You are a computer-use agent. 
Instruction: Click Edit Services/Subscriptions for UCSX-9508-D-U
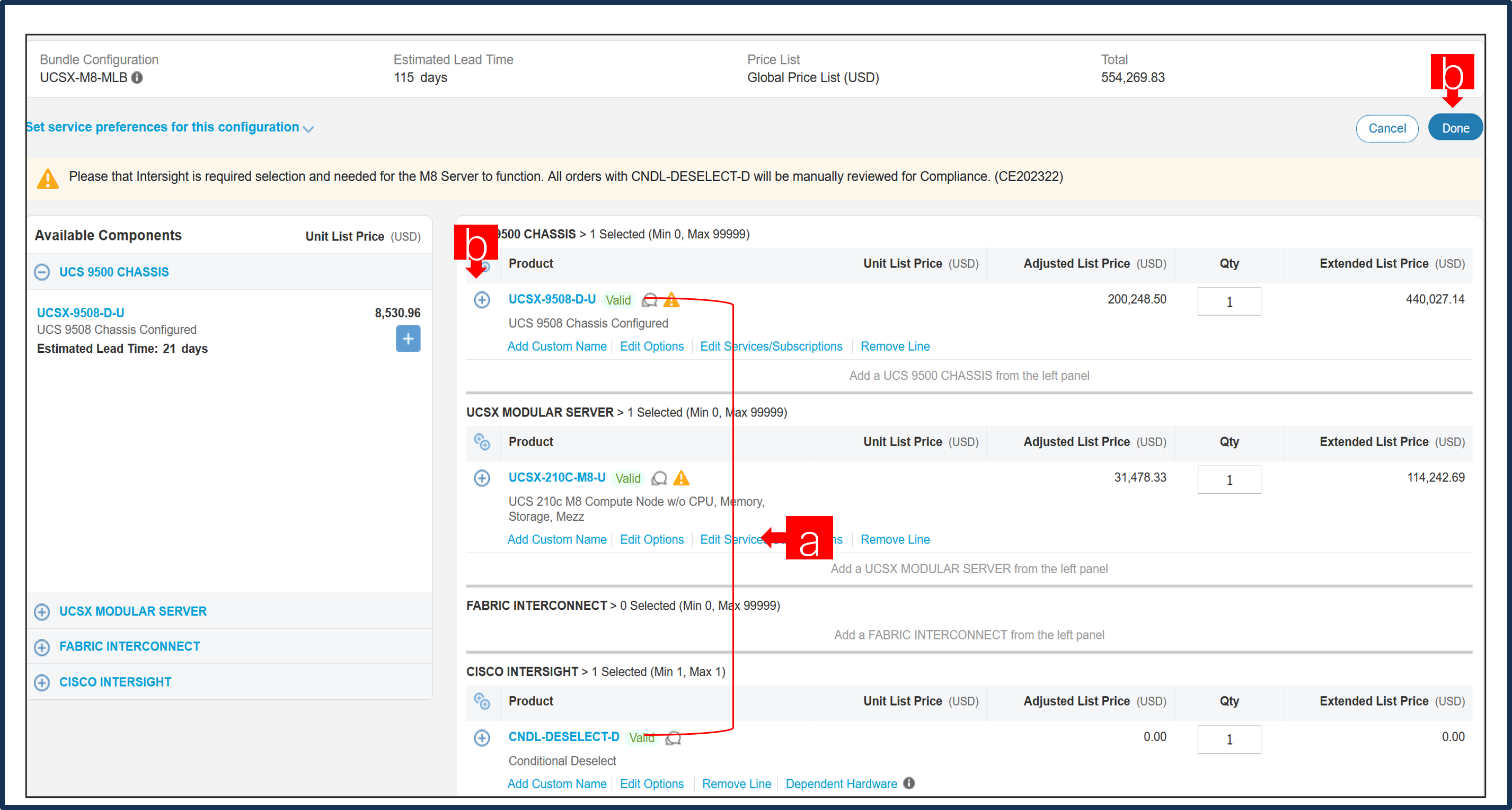[771, 346]
